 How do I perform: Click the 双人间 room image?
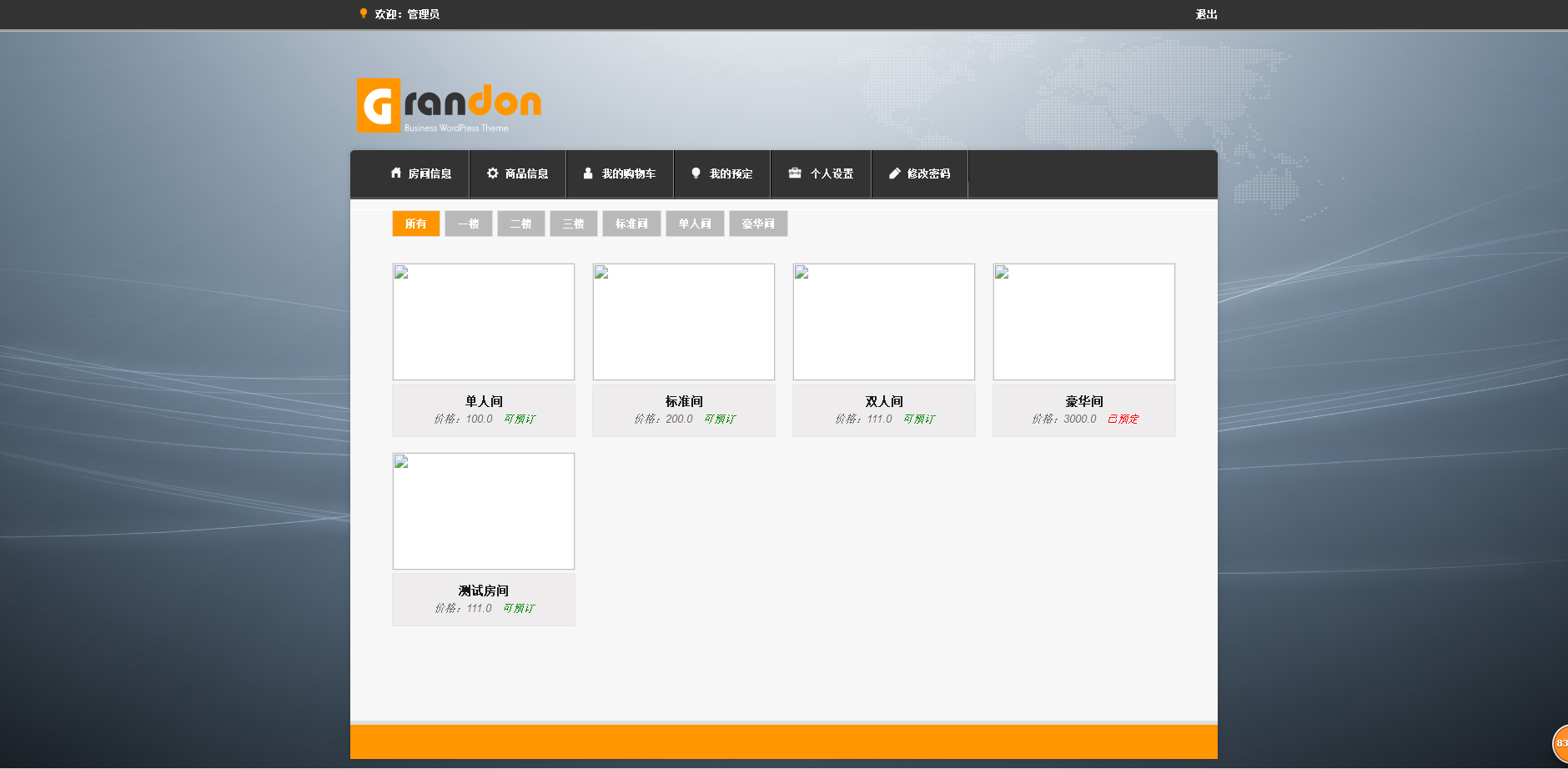(x=884, y=322)
